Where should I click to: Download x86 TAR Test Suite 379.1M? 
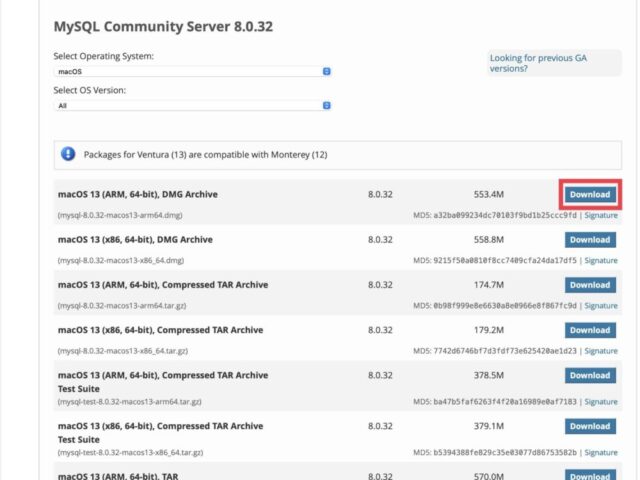click(590, 426)
